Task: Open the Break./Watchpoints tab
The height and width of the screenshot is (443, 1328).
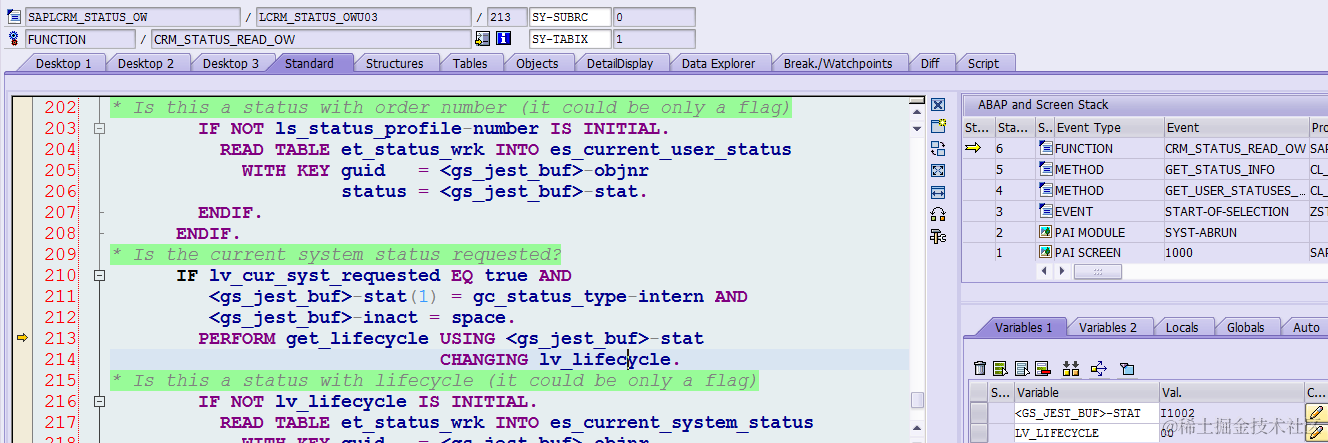Action: (837, 63)
